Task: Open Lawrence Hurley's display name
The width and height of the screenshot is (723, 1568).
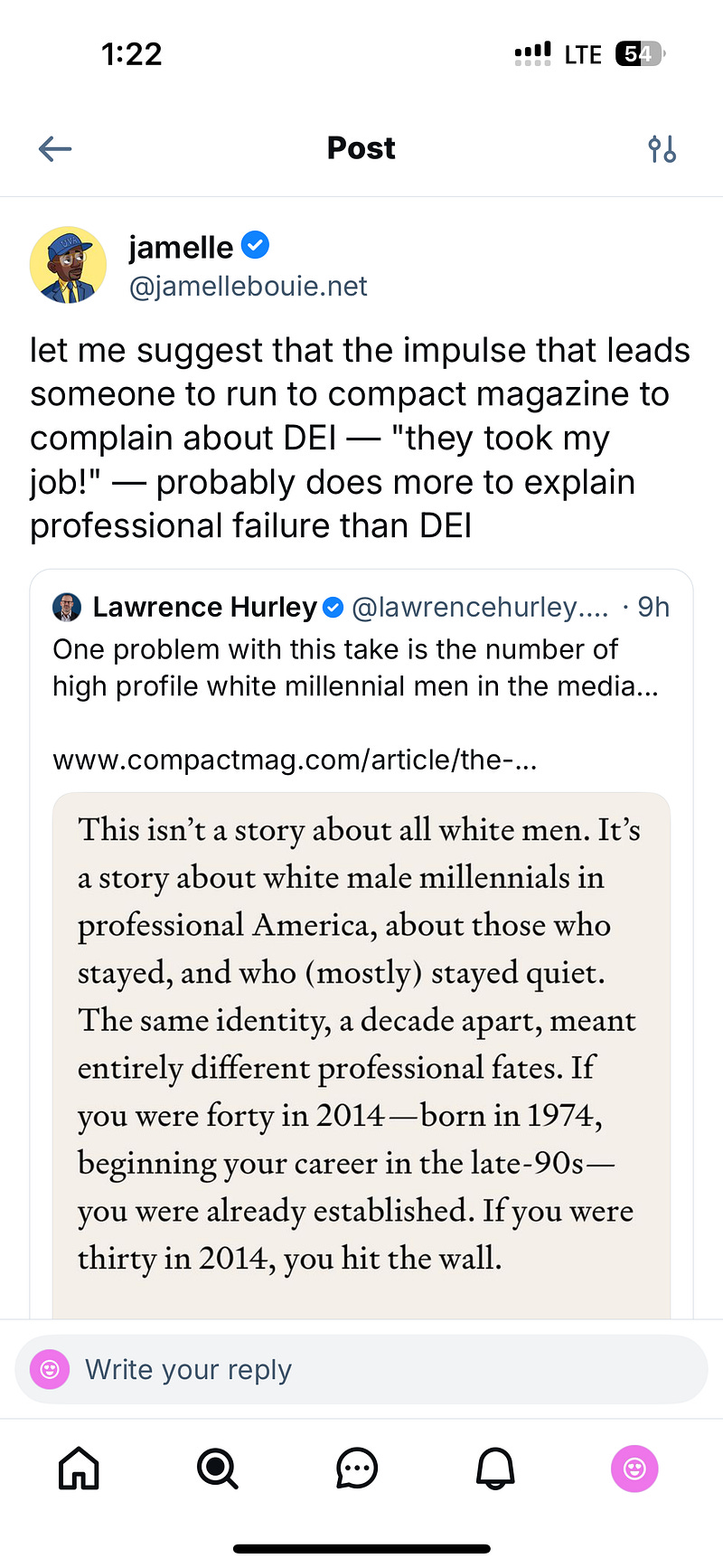Action: (205, 607)
